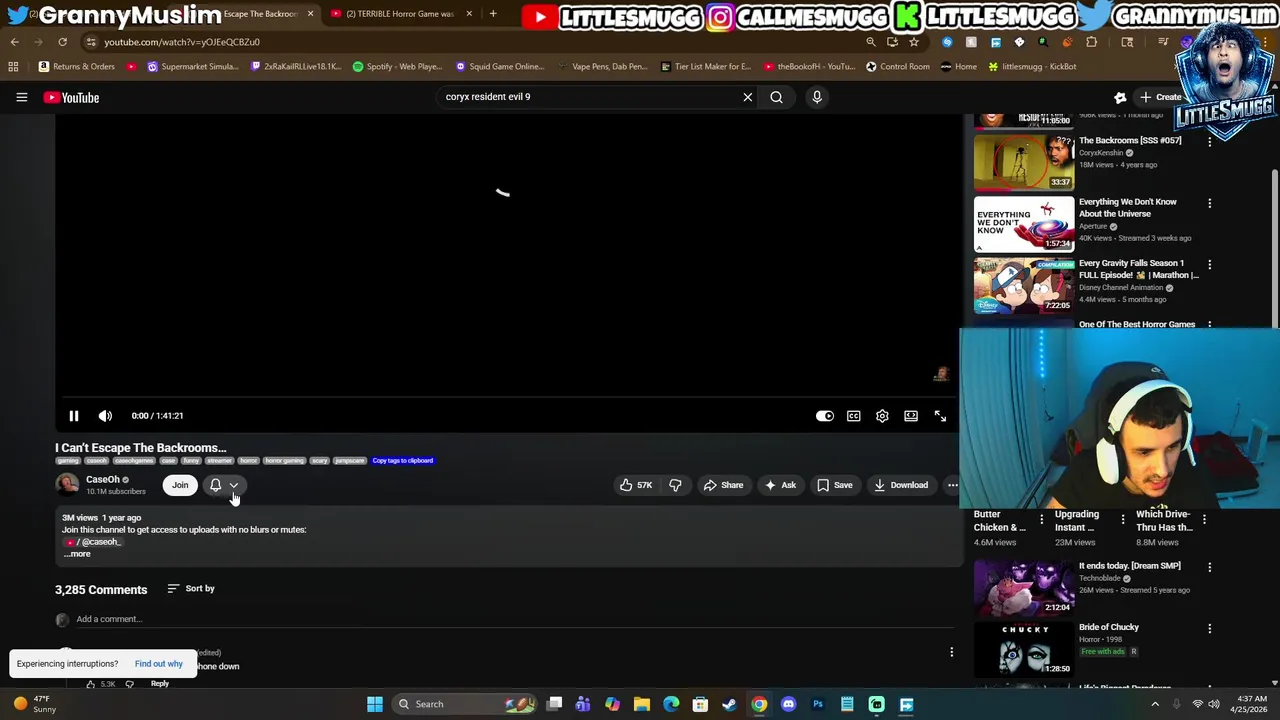Open the 'Tier List Maker for E...' bookmark
Screen dimensions: 1280x720
pos(705,67)
